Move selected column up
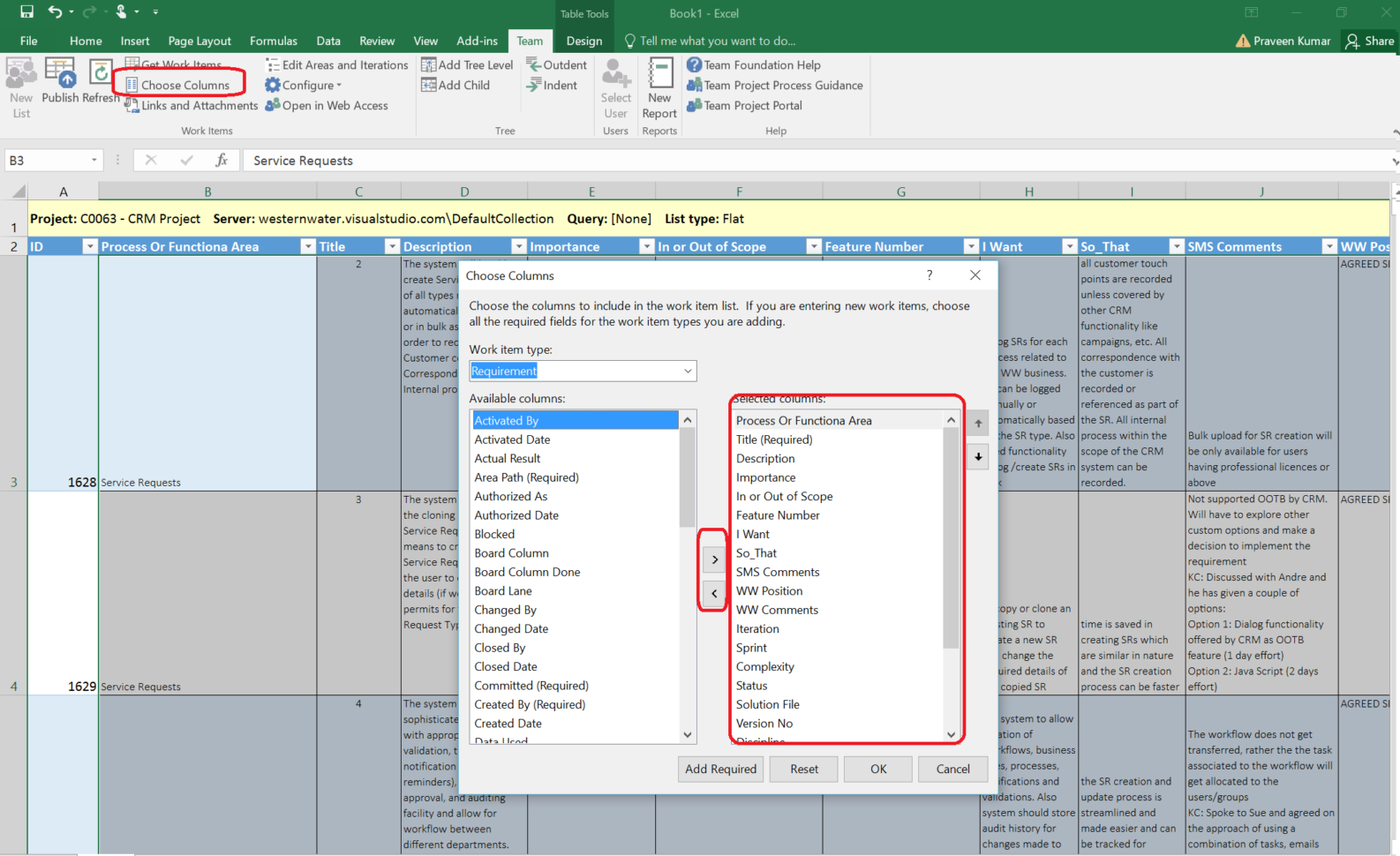 978,424
